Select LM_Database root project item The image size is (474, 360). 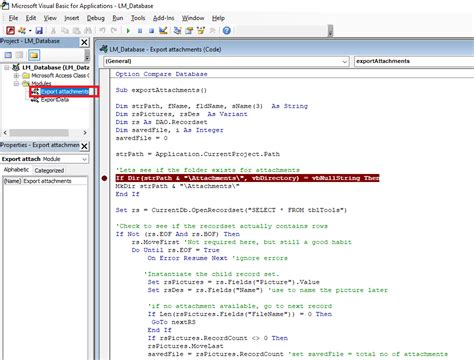pyautogui.click(x=56, y=68)
